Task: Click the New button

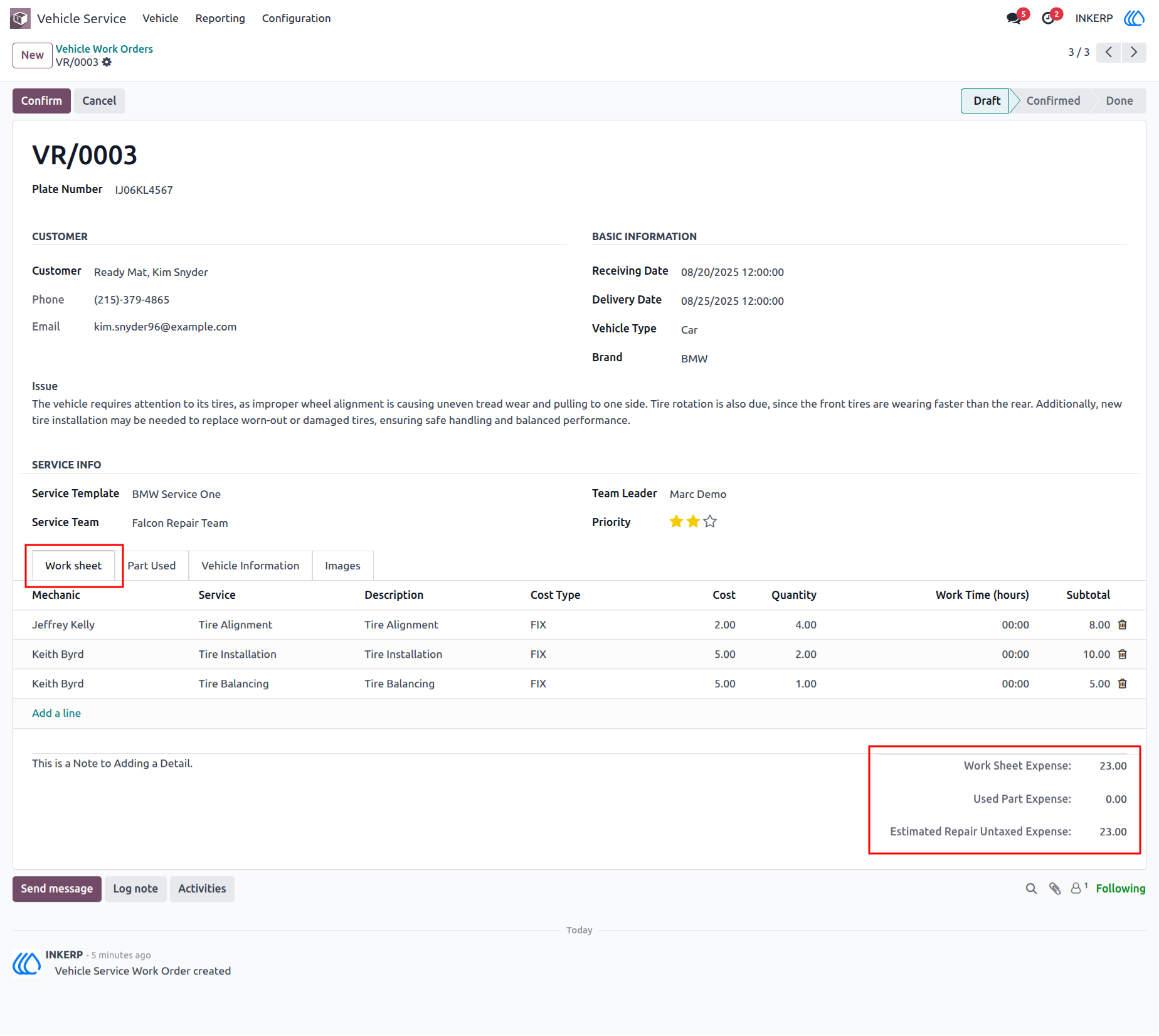Action: coord(32,55)
